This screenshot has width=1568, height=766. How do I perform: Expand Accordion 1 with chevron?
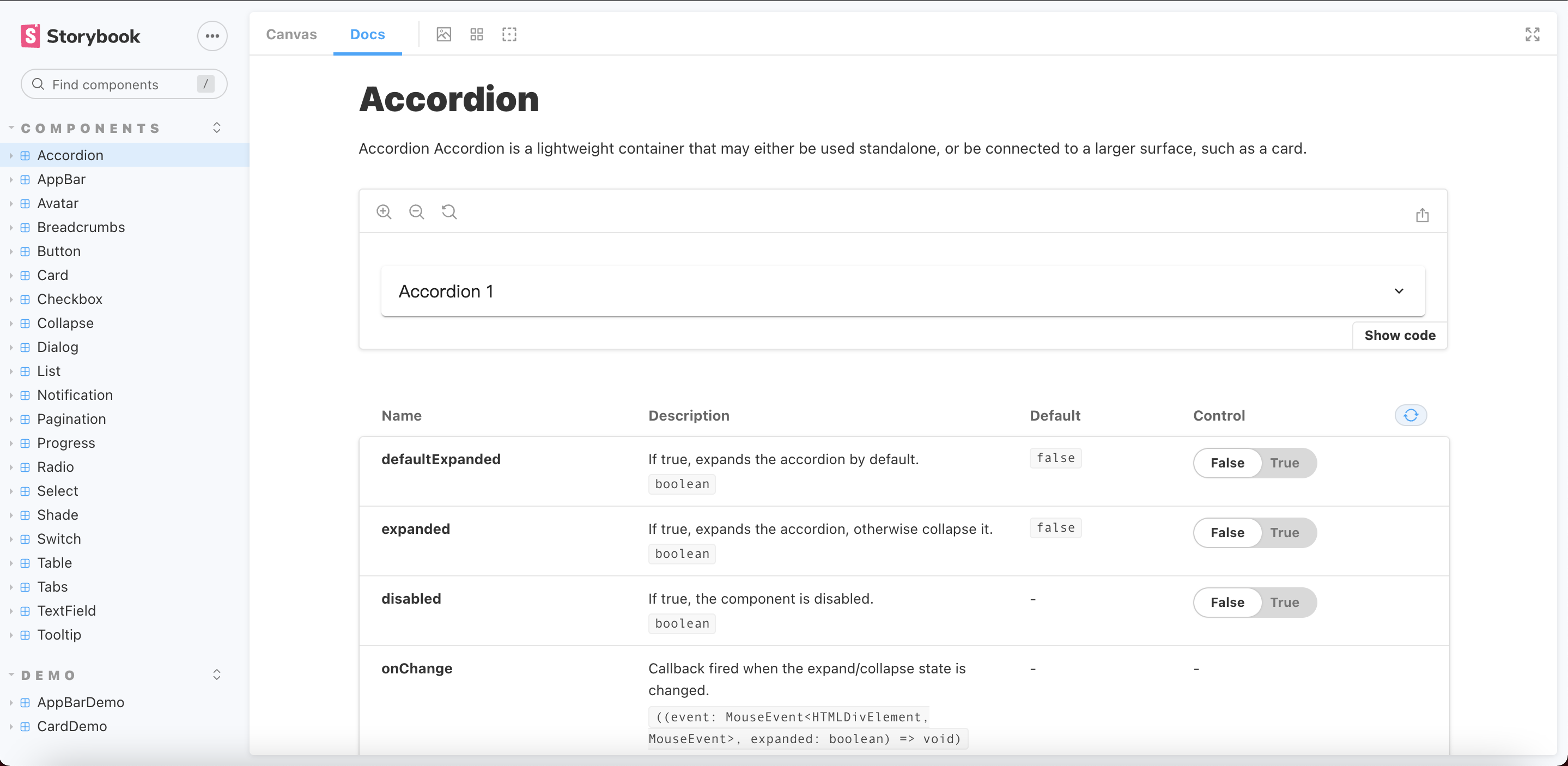point(1399,291)
